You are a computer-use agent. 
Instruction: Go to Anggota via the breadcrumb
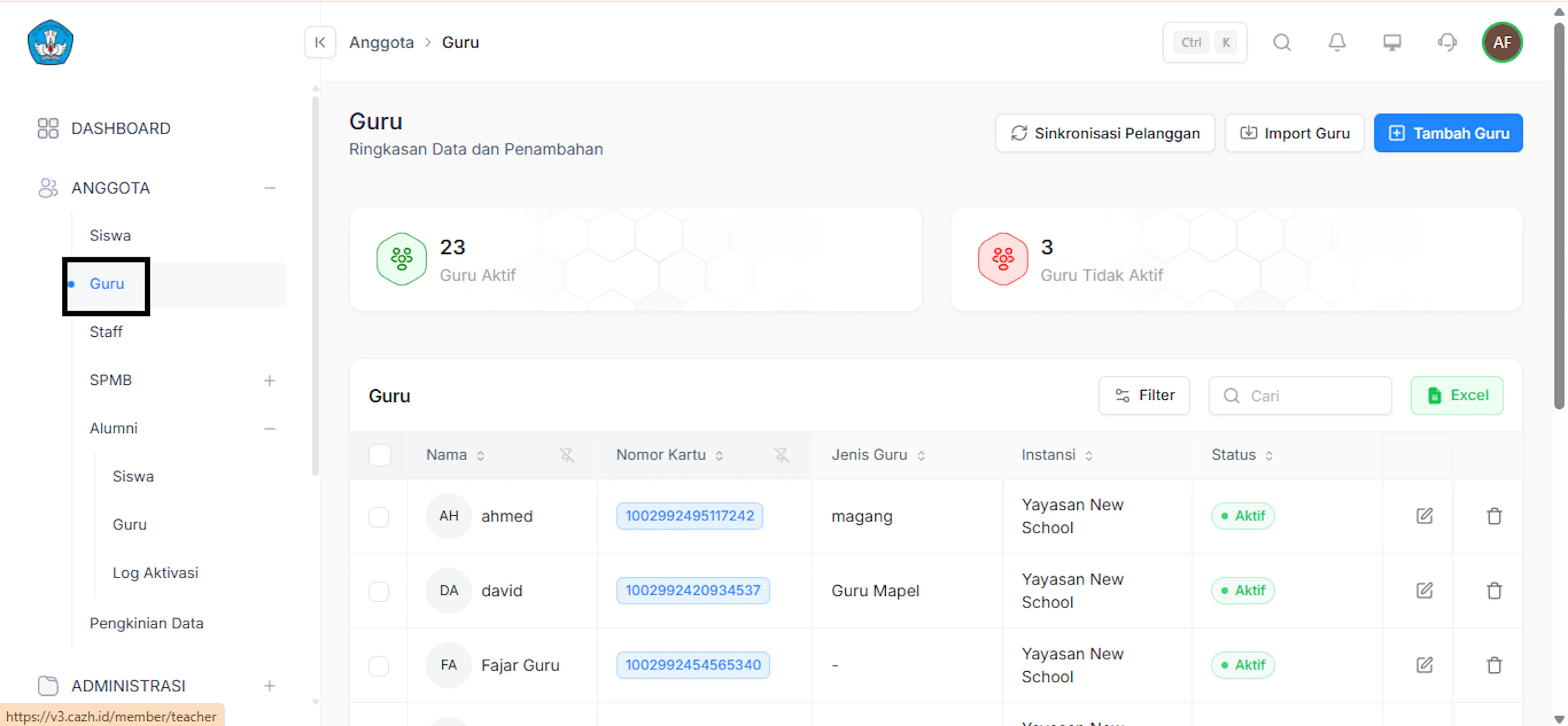[x=381, y=42]
